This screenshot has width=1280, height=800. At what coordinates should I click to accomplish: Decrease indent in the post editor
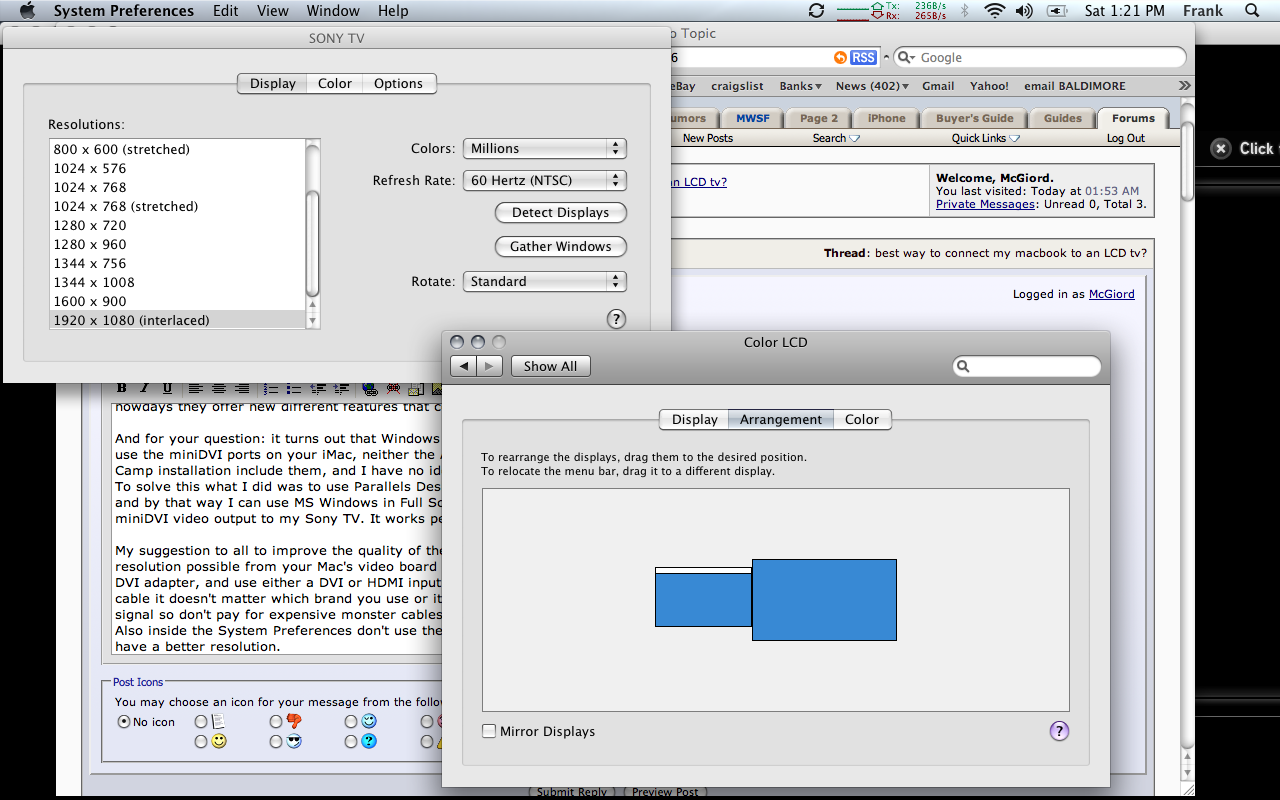[320, 389]
